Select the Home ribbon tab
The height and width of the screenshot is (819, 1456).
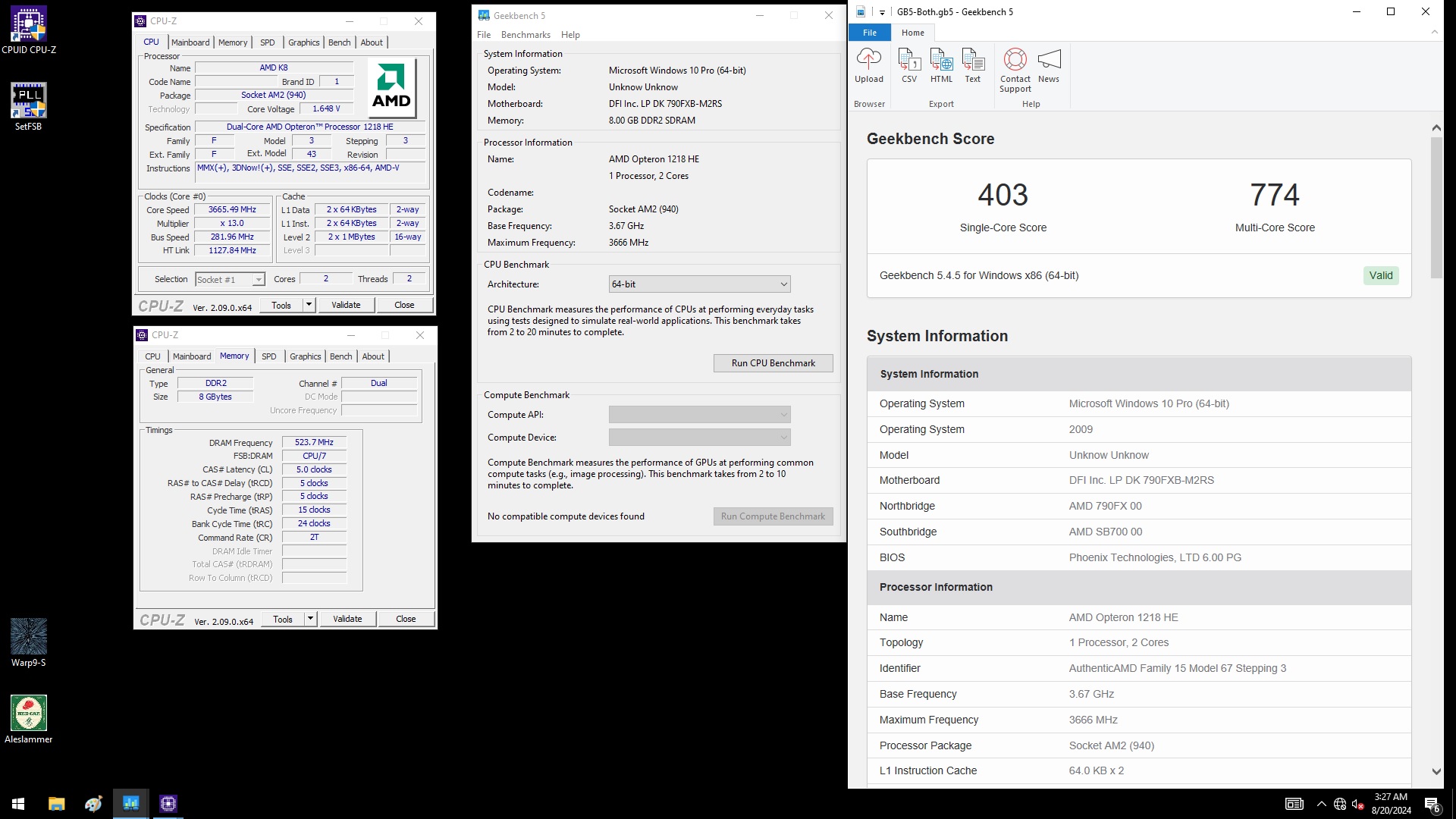click(913, 33)
